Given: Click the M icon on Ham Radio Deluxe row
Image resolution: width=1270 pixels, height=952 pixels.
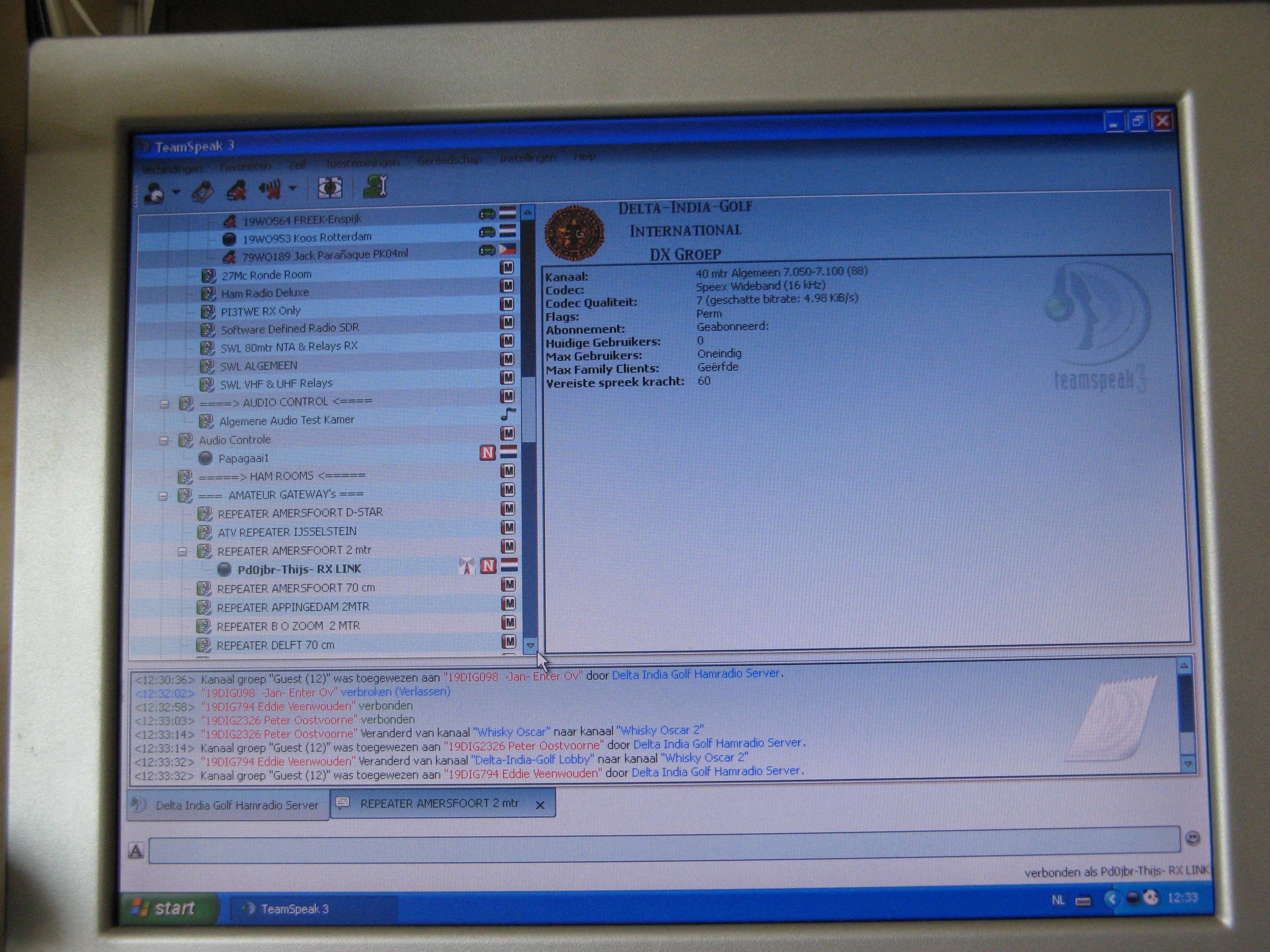Looking at the screenshot, I should coord(506,285).
